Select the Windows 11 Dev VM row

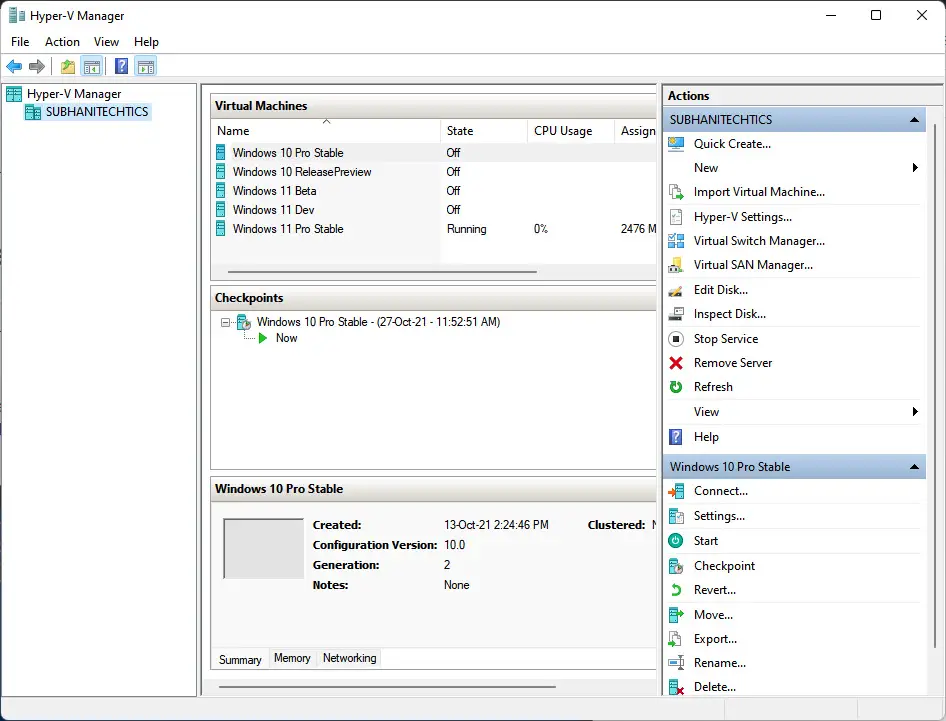[x=433, y=210]
